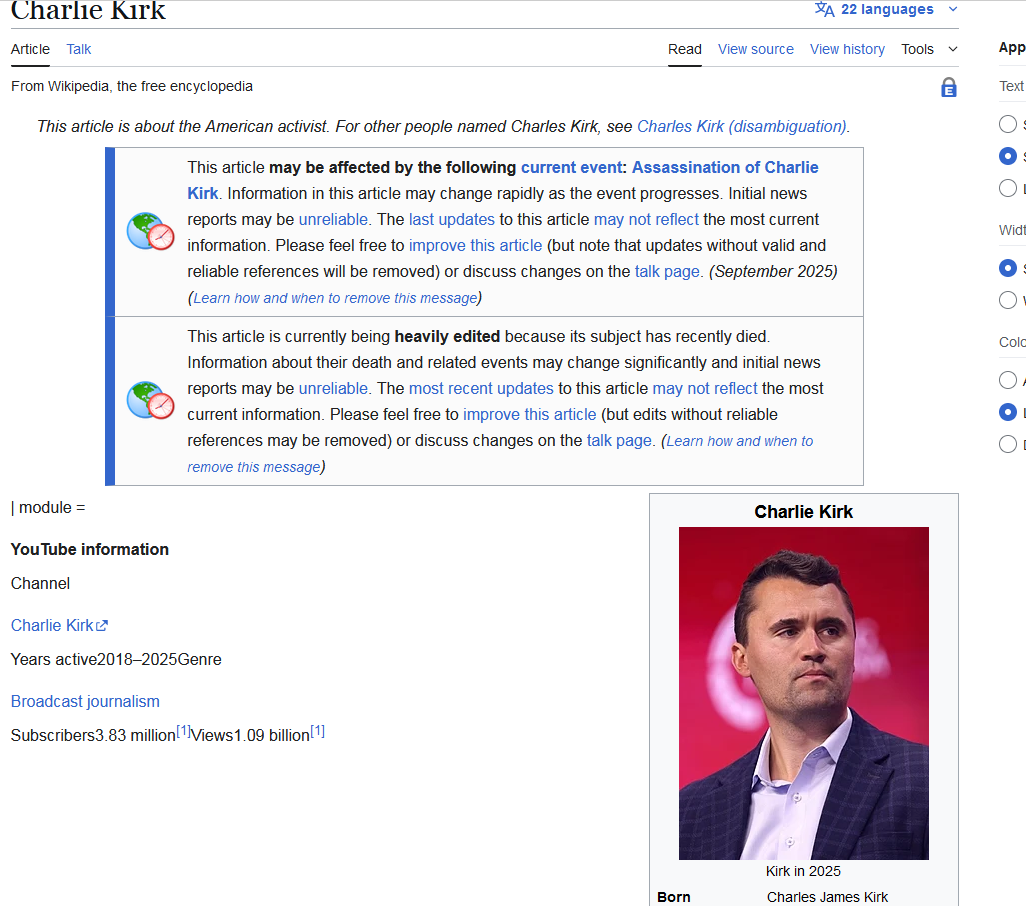Click the 'Born' infobox label
The image size is (1026, 906).
tap(673, 897)
